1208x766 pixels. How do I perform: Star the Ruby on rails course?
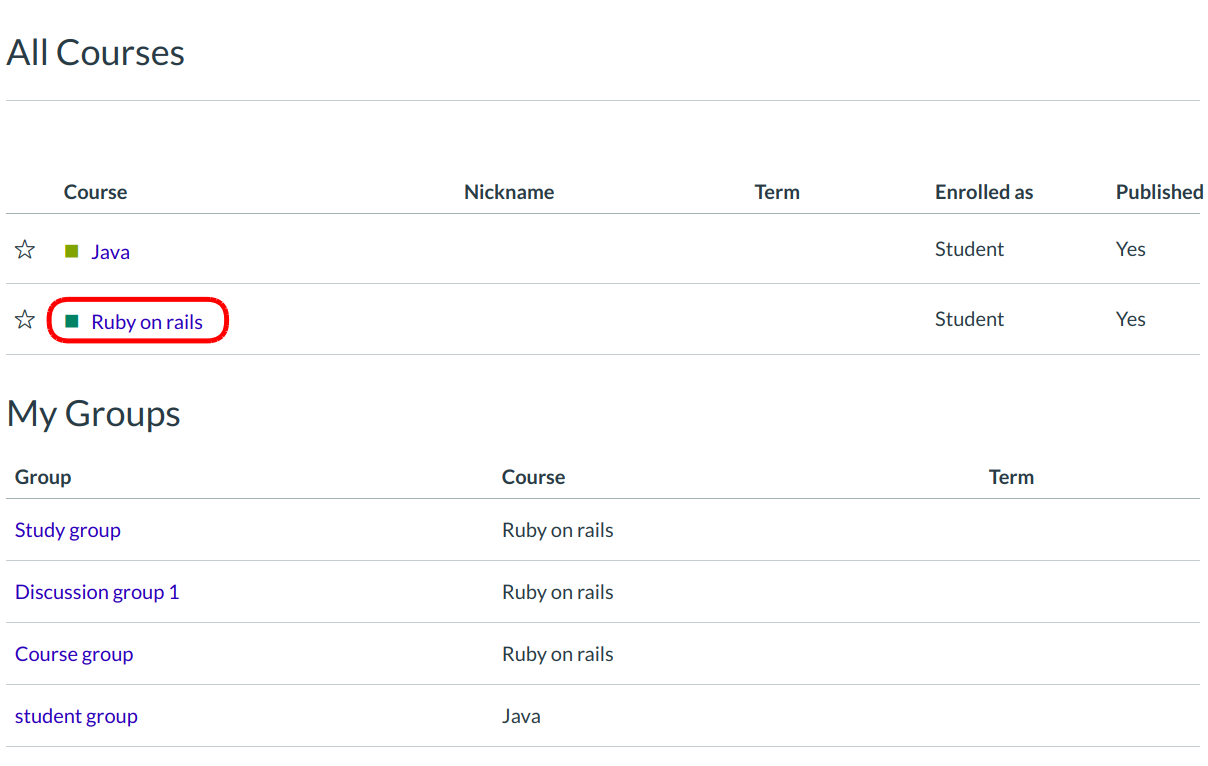point(25,320)
